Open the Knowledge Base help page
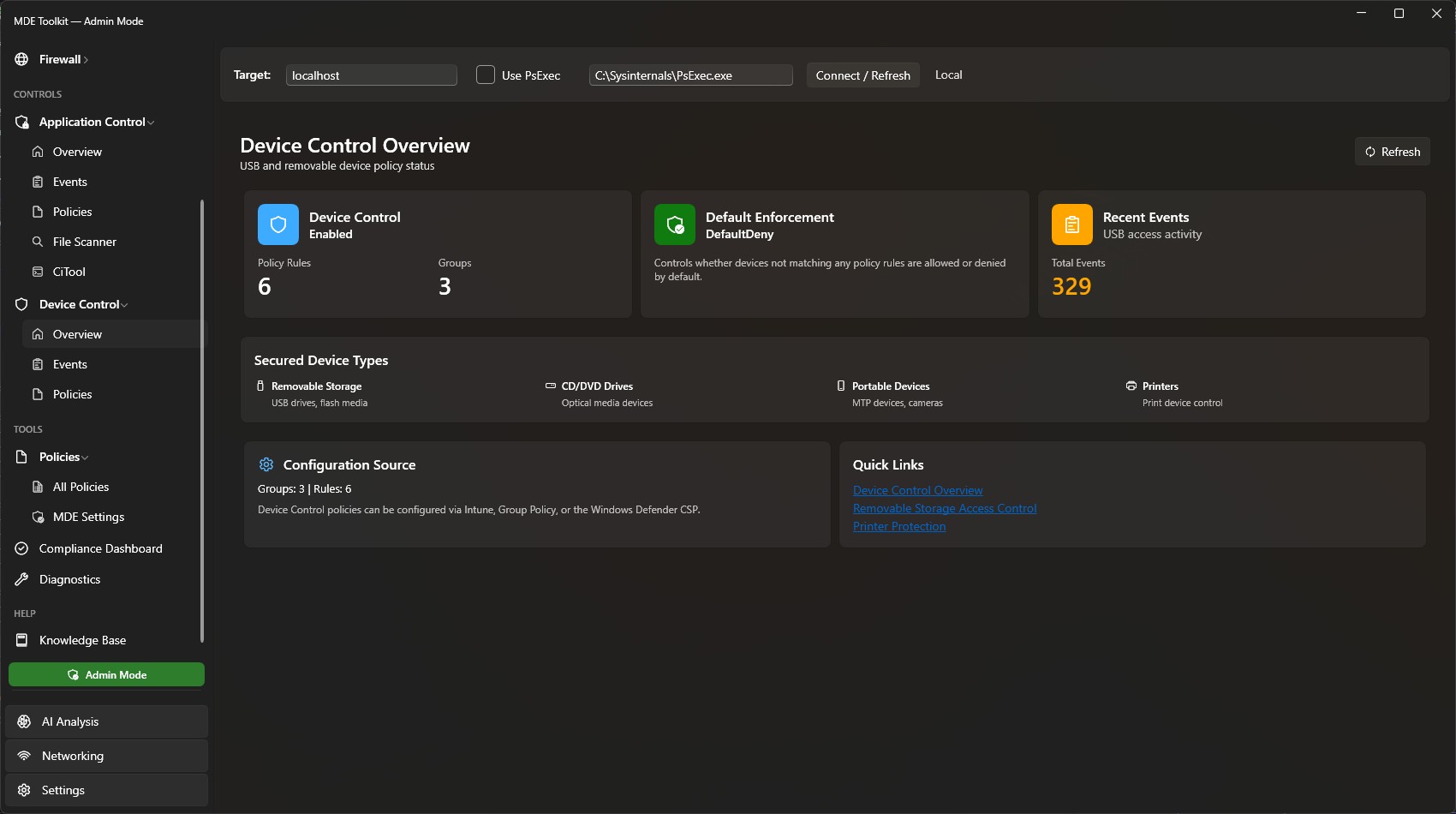This screenshot has height=814, width=1456. (82, 640)
